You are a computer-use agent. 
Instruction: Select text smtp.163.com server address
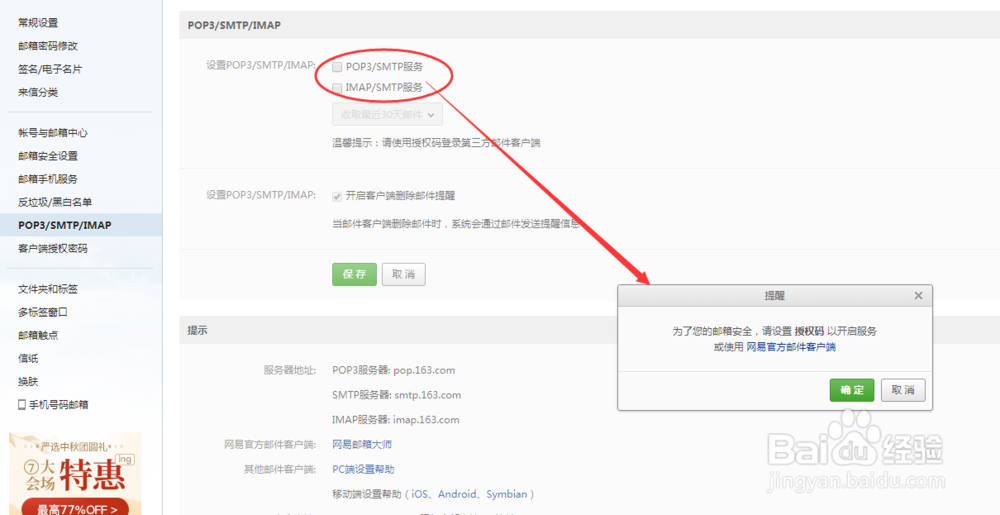pos(427,395)
